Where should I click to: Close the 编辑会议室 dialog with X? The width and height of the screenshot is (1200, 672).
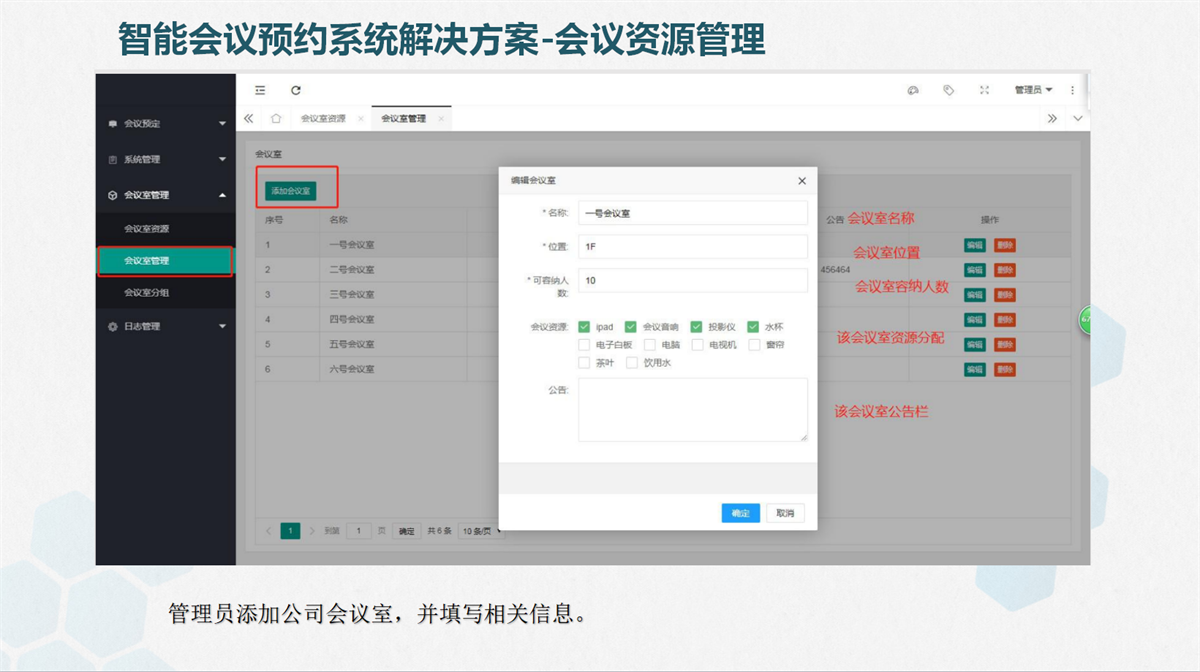coord(802,181)
